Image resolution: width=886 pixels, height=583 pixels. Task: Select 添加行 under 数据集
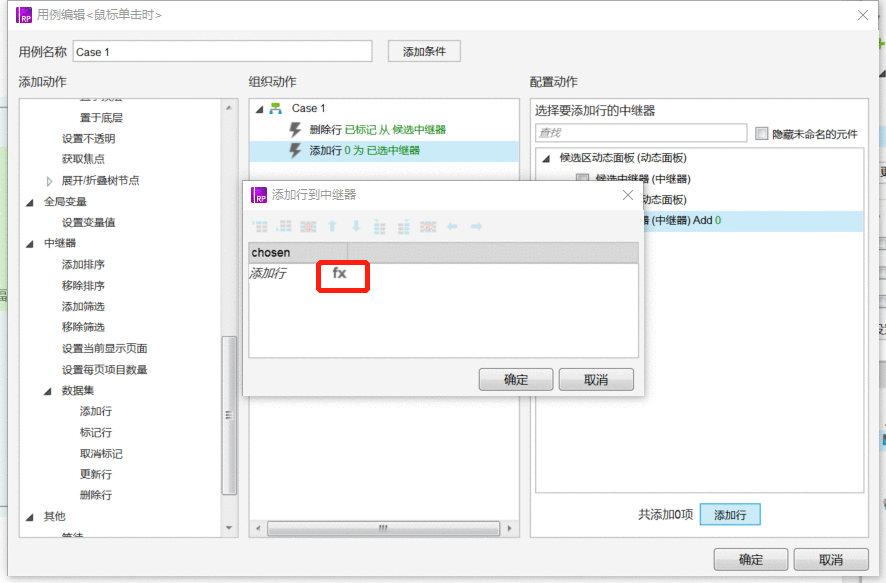pos(95,411)
